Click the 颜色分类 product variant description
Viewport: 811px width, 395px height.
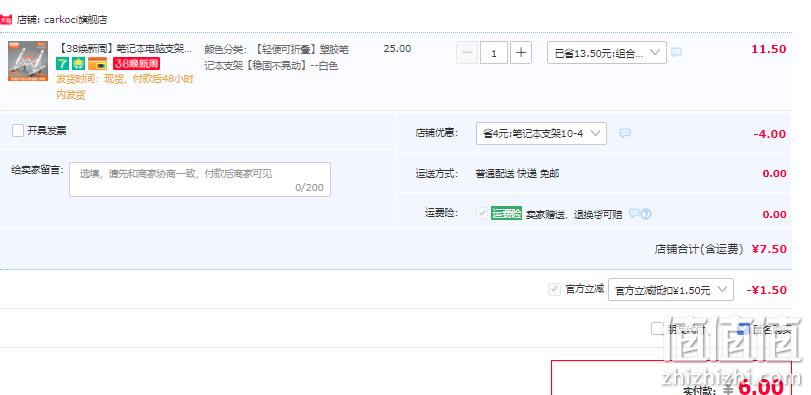tap(277, 57)
